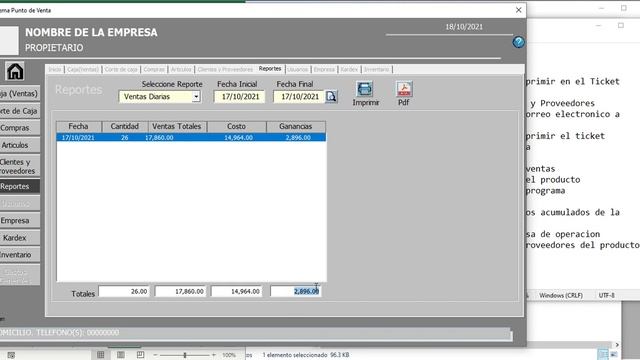Click the Totales field showing 14,964.00

(x=236, y=291)
